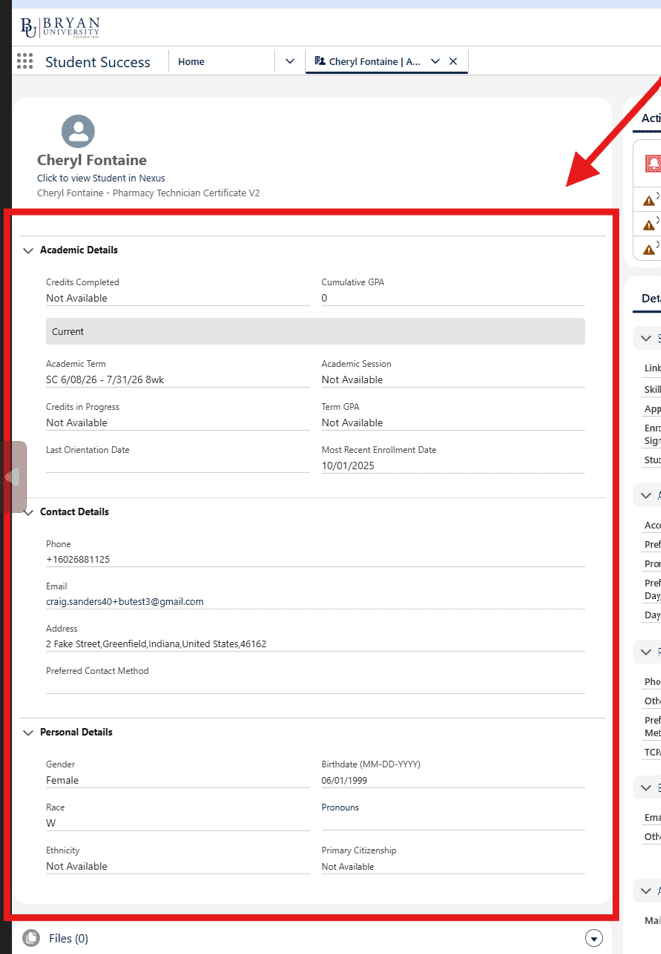Screen dimensions: 661x954
Task: Open Cheryl Fontaine tab actions dropdown
Action: click(x=435, y=61)
